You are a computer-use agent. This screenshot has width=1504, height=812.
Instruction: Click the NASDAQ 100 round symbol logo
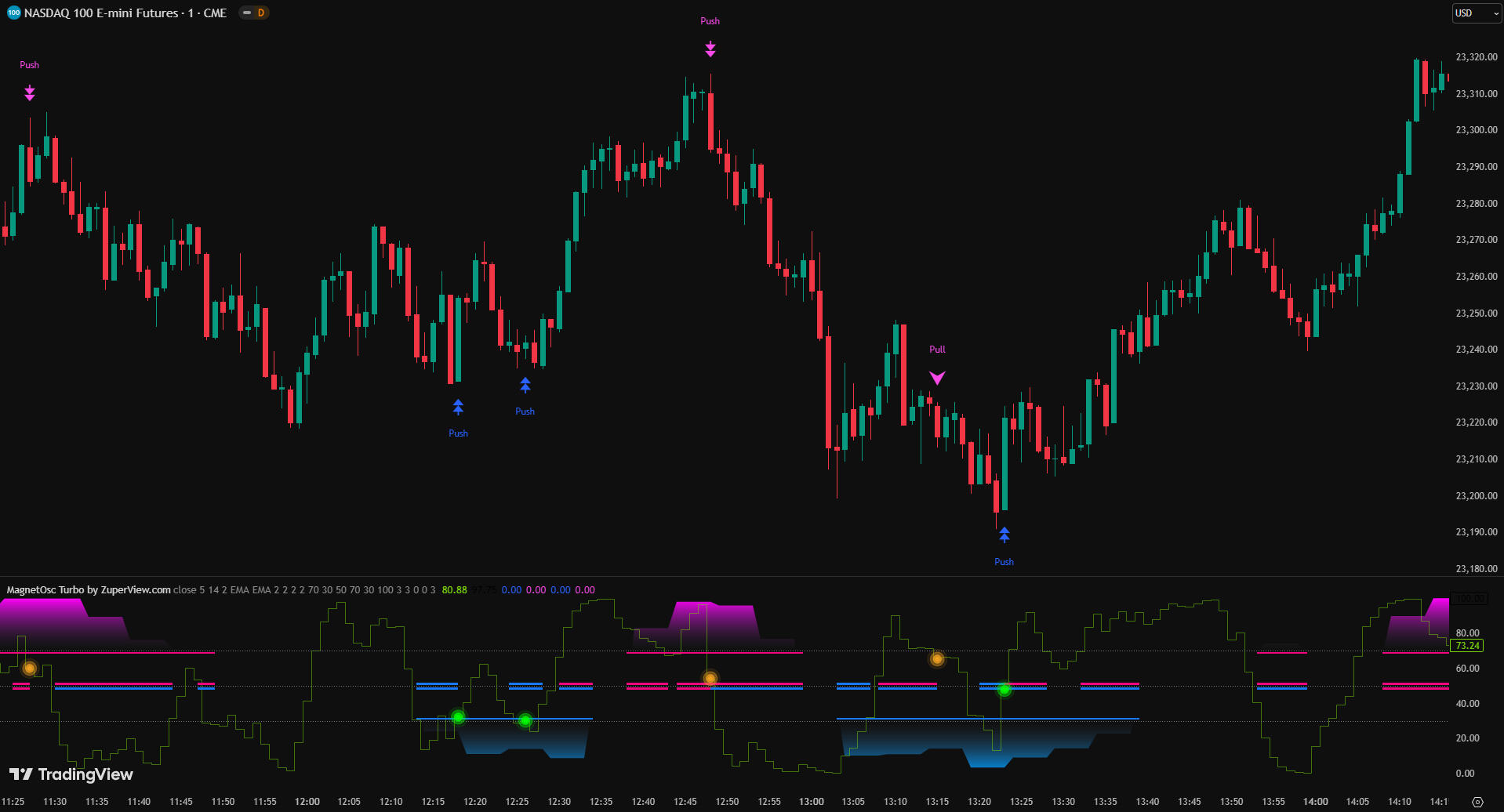coord(13,13)
